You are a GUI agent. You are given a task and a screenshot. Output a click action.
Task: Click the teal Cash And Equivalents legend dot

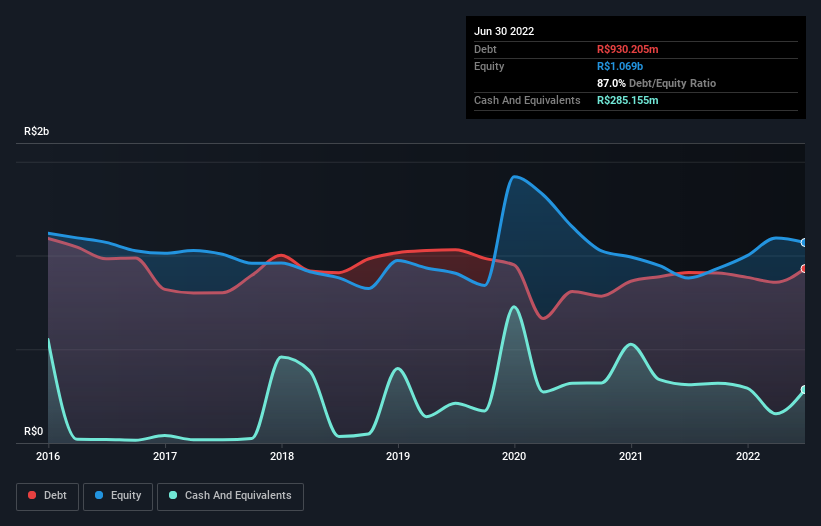tap(173, 495)
